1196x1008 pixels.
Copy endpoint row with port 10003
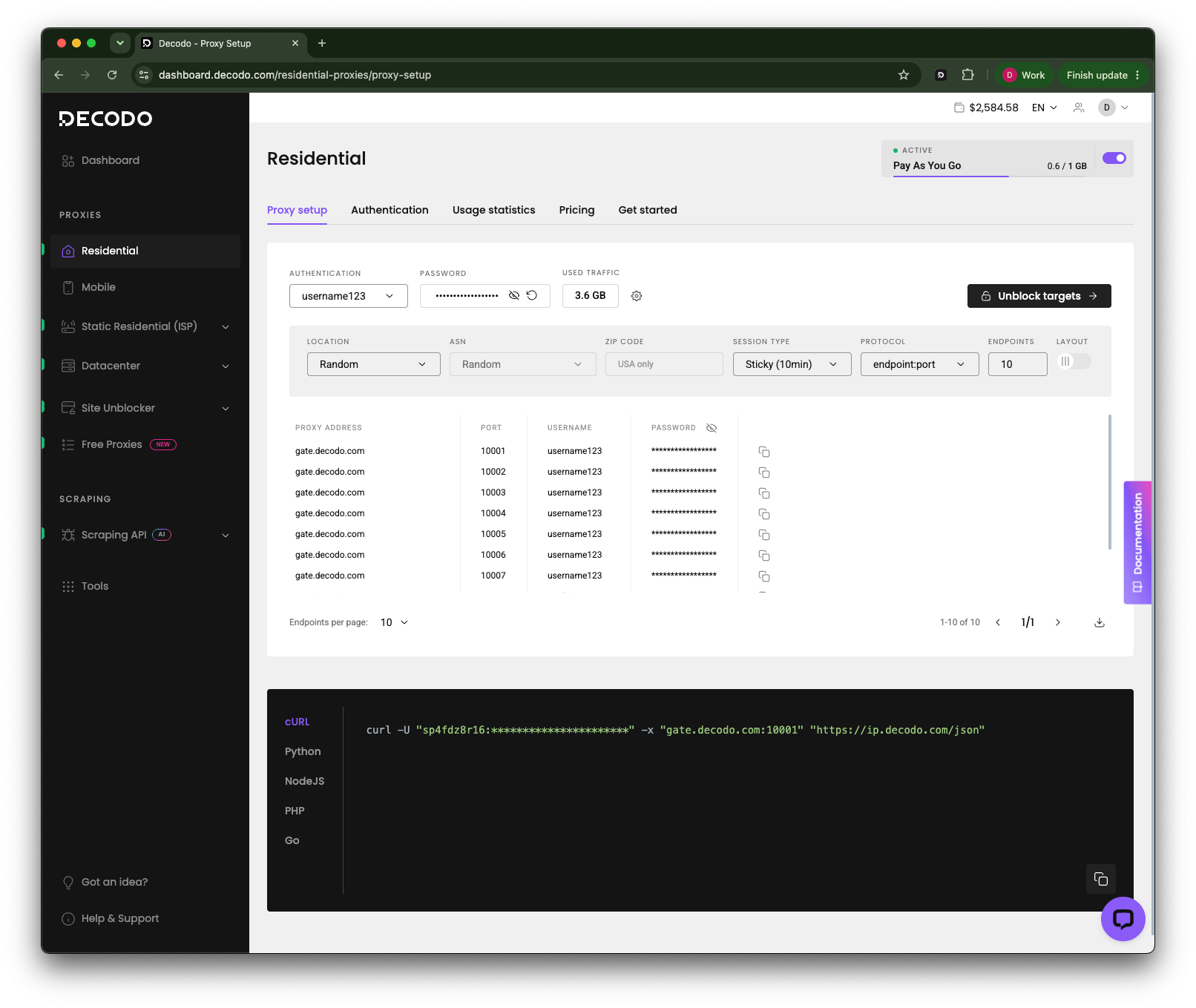point(764,493)
